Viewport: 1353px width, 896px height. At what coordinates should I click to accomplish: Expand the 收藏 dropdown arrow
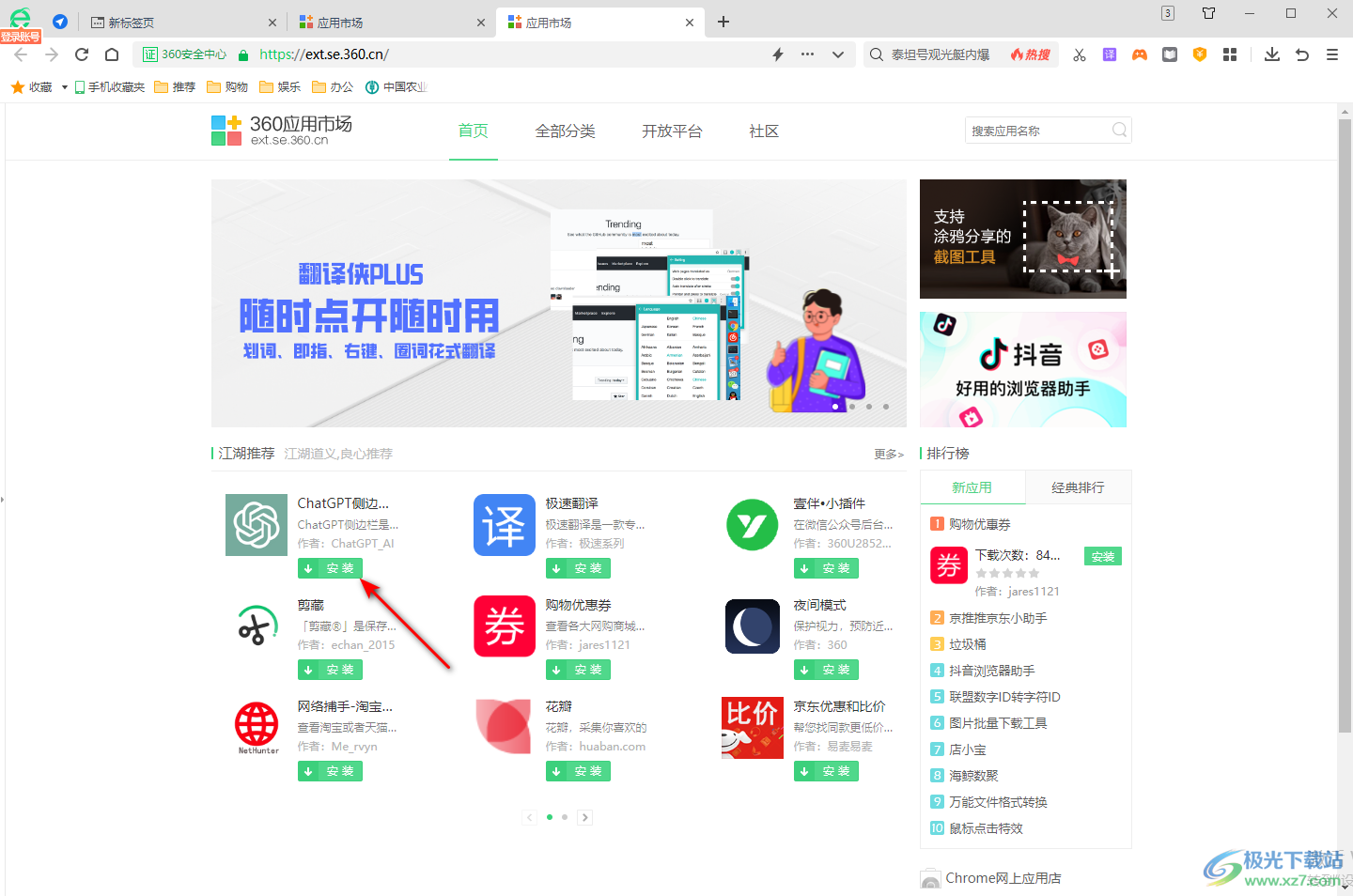tap(64, 87)
